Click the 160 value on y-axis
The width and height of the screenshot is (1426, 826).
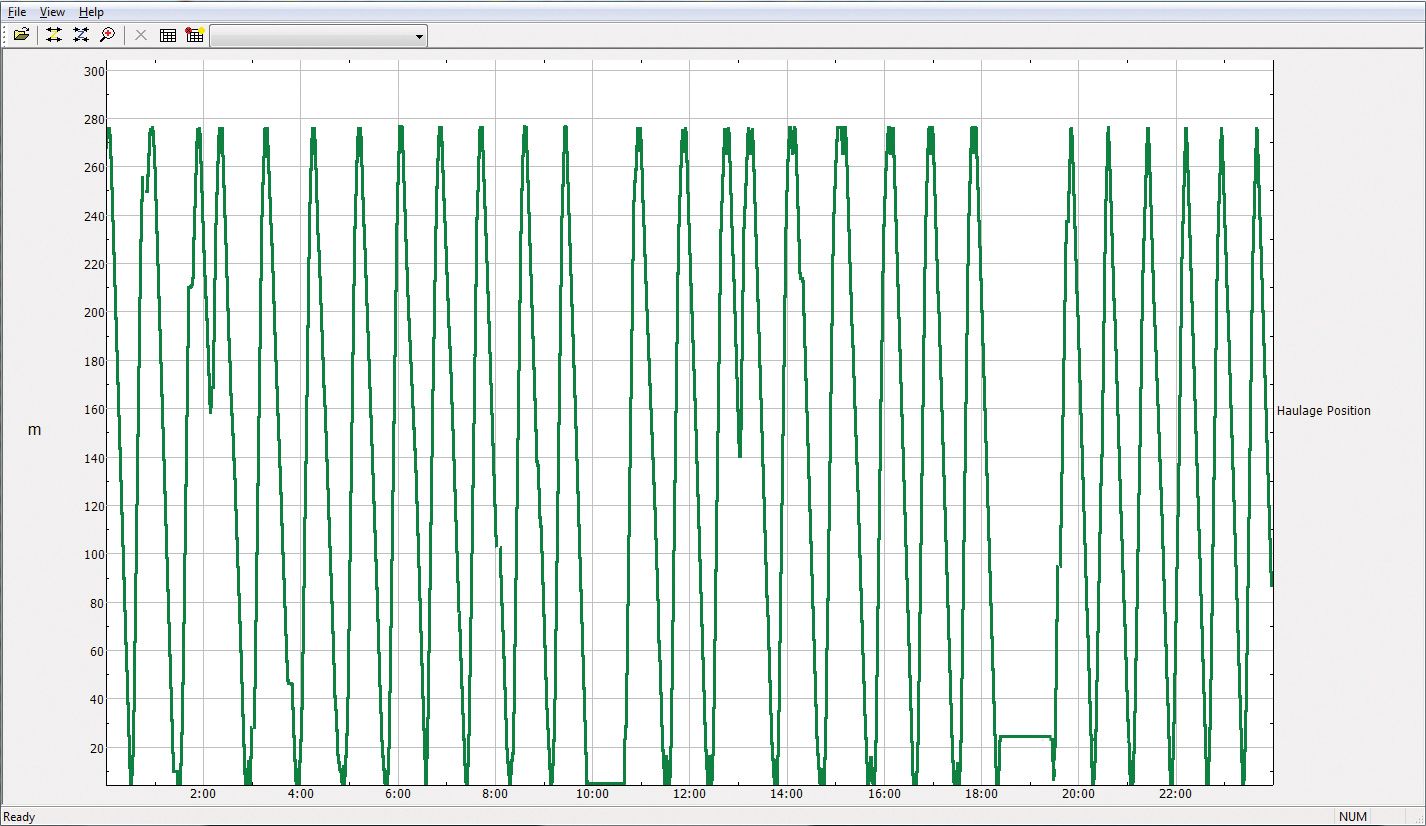point(95,410)
